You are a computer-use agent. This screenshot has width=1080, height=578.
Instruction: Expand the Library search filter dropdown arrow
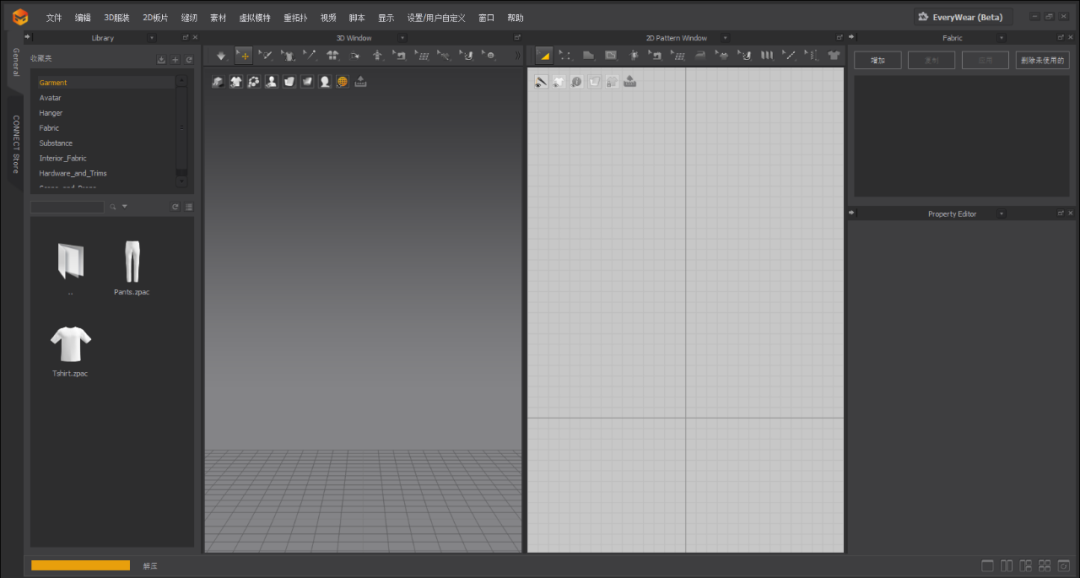(124, 207)
